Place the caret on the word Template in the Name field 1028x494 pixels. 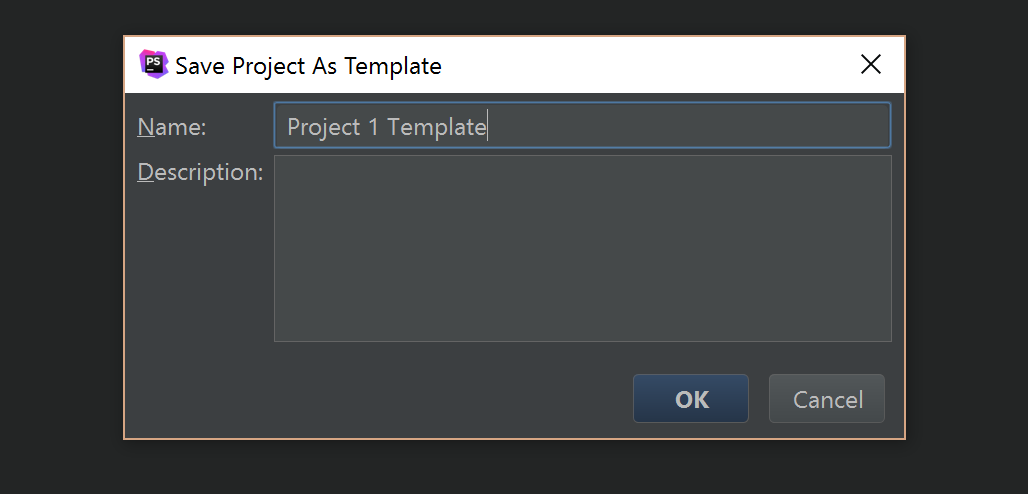coord(436,127)
